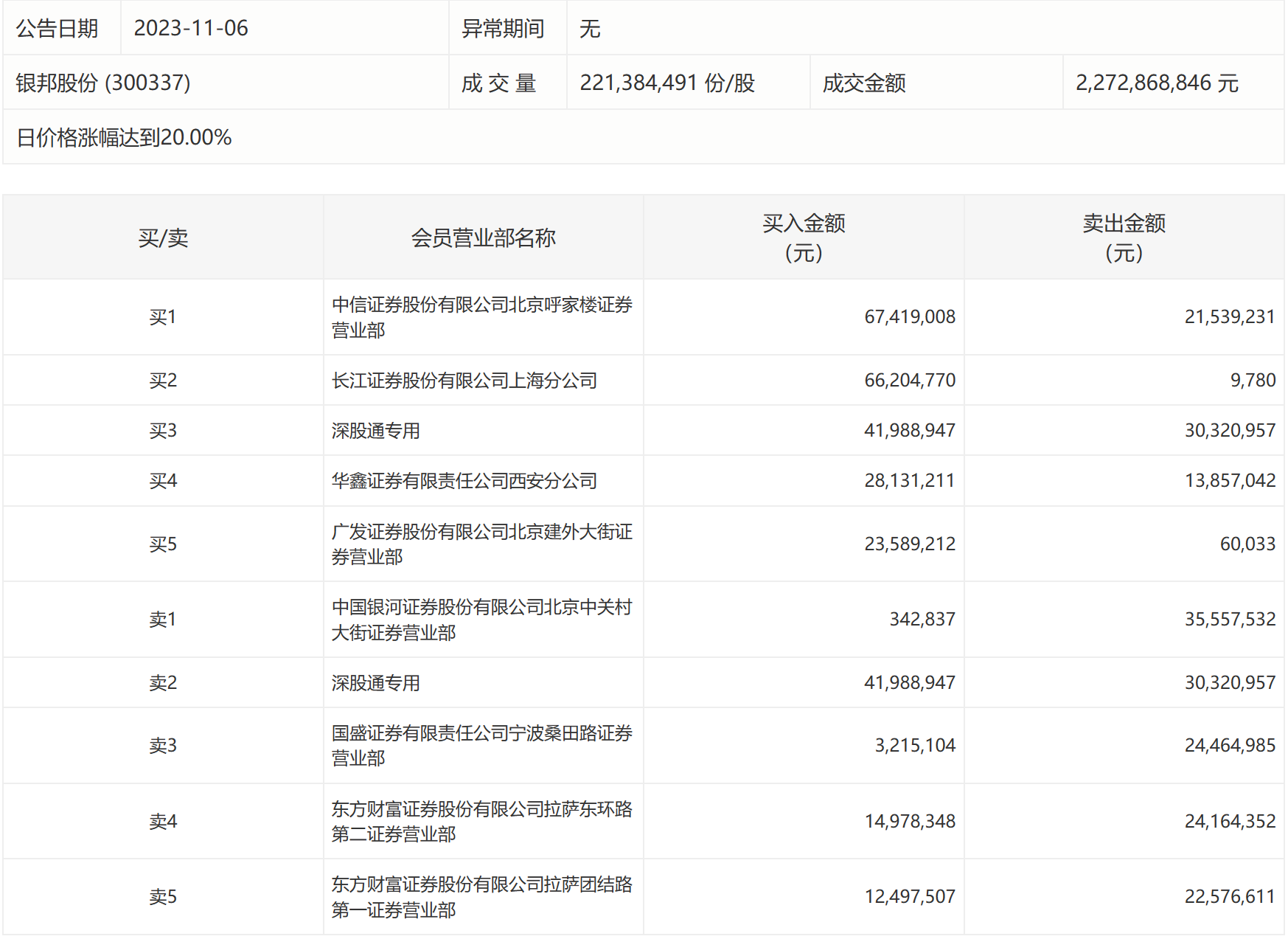
Task: Click the 日价格涨幅达到20.00% reason text
Action: 124,137
